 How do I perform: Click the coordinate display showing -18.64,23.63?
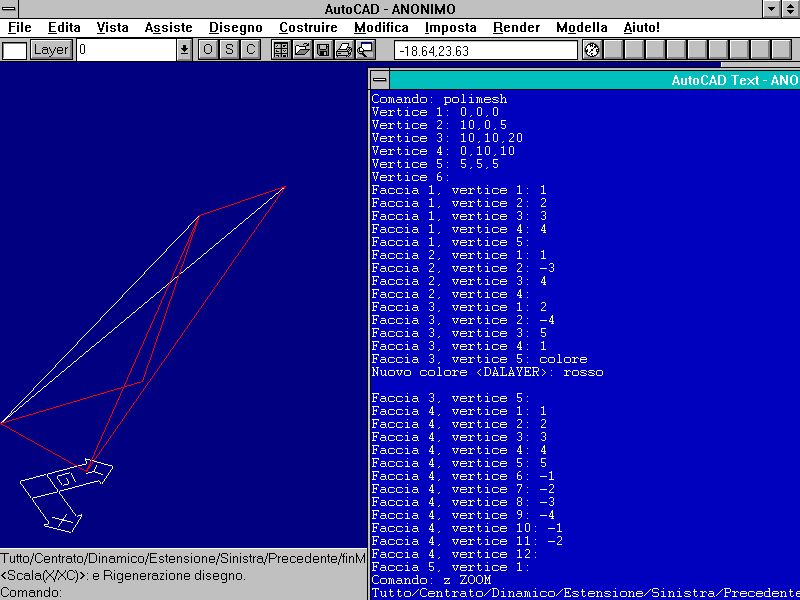(486, 51)
